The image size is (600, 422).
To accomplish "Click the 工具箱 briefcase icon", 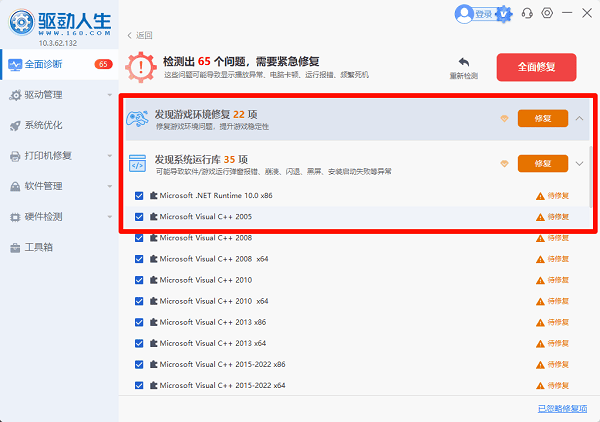I will (15, 248).
